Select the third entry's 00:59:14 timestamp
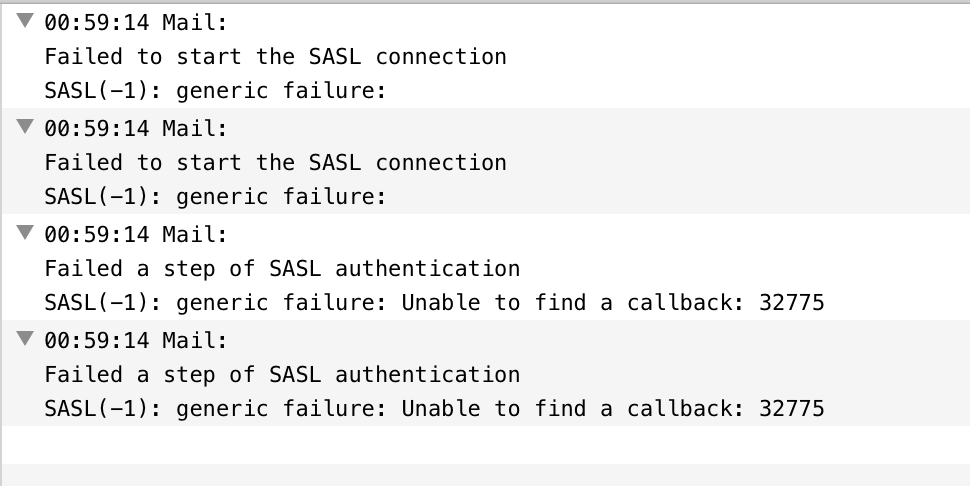 pyautogui.click(x=97, y=234)
